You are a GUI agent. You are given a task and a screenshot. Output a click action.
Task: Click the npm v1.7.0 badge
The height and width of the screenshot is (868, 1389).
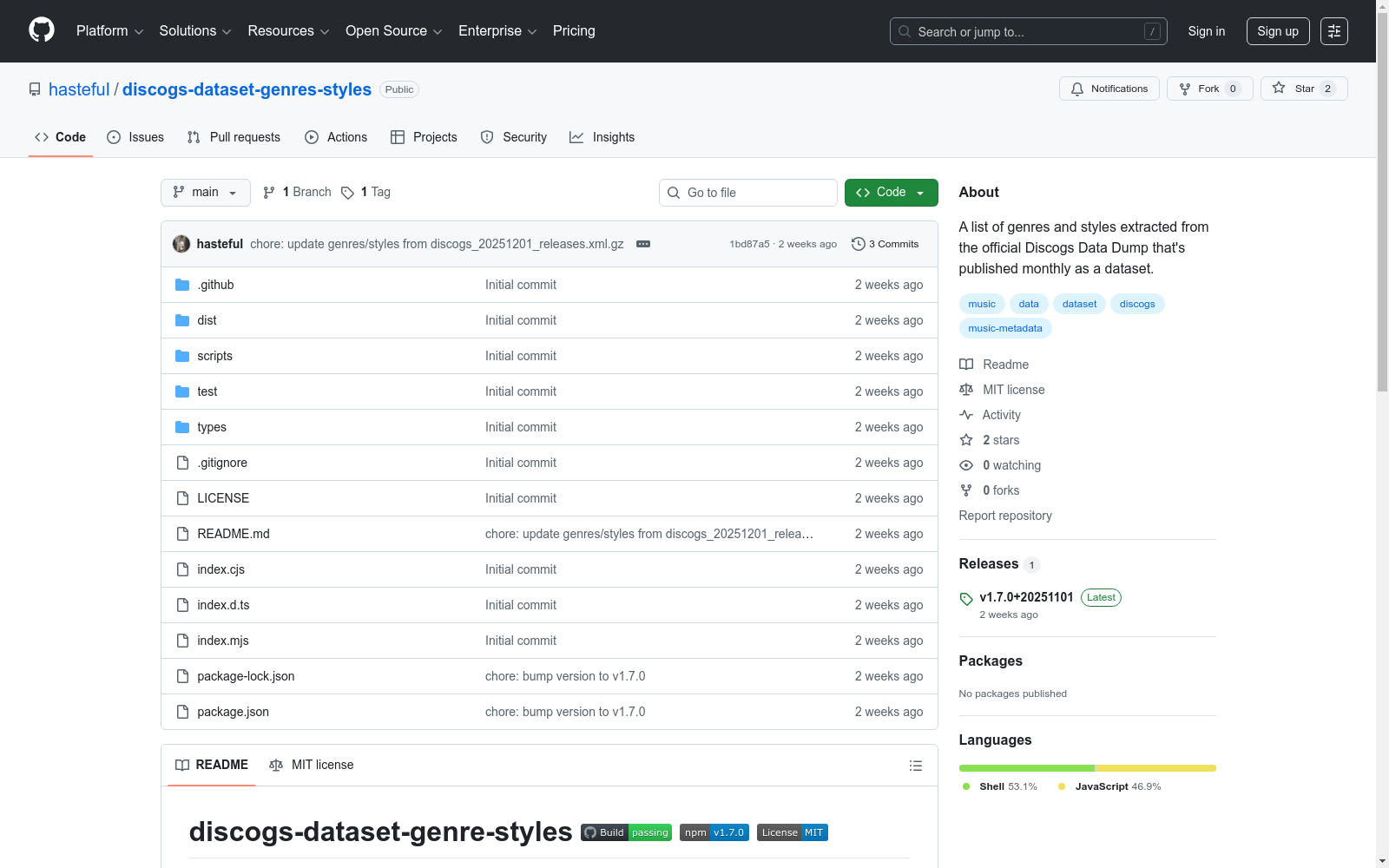(714, 832)
